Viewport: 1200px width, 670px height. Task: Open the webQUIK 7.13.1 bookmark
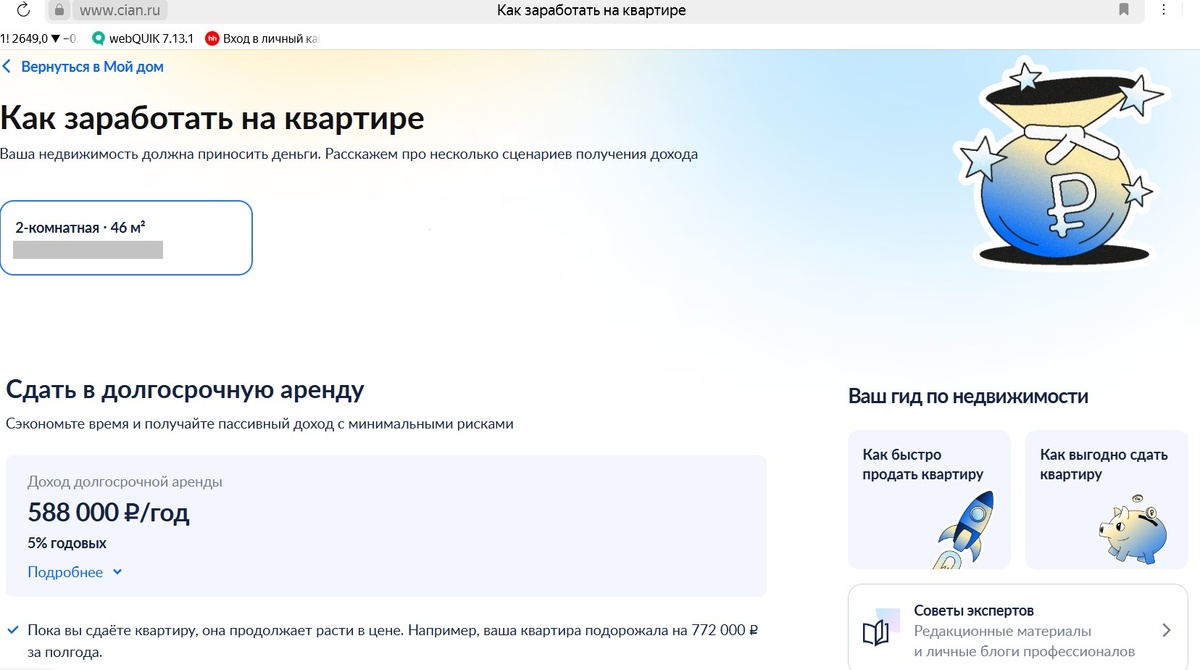coord(142,39)
